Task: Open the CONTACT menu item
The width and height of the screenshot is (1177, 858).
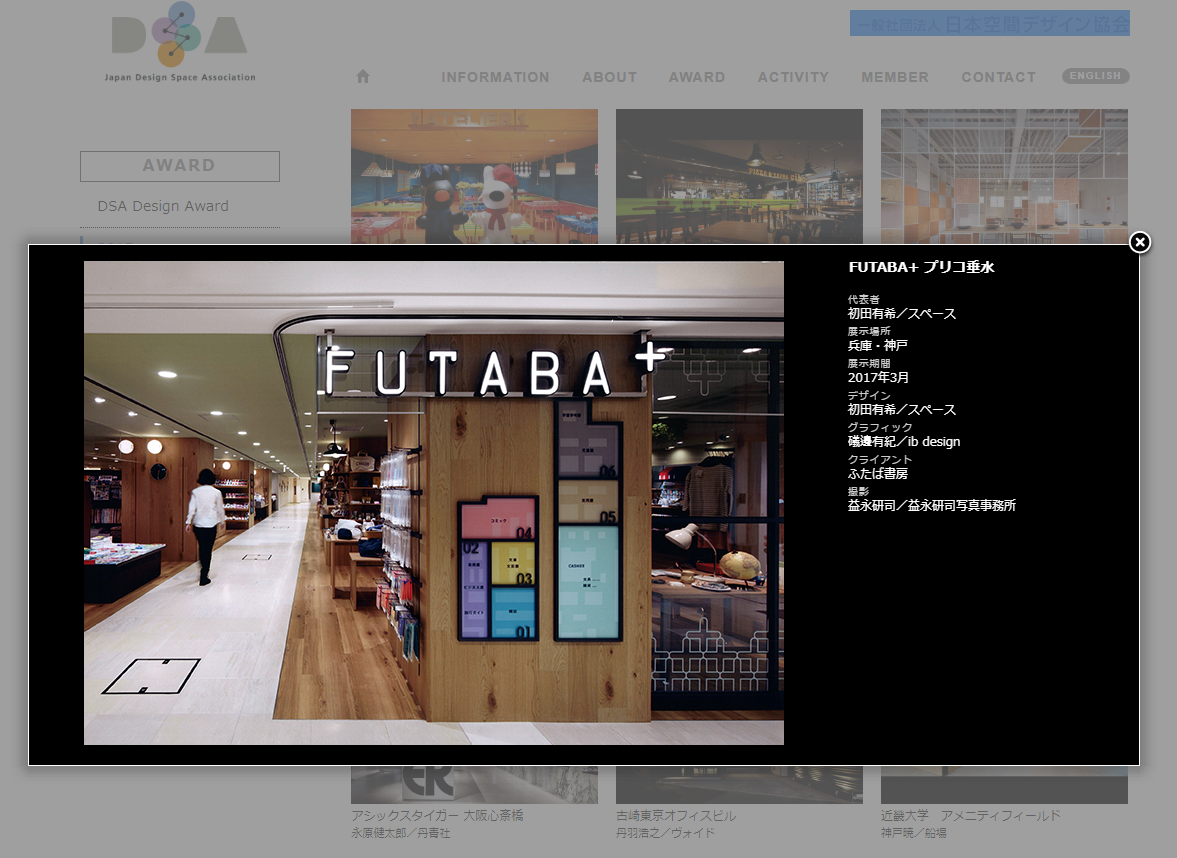Action: click(x=998, y=77)
